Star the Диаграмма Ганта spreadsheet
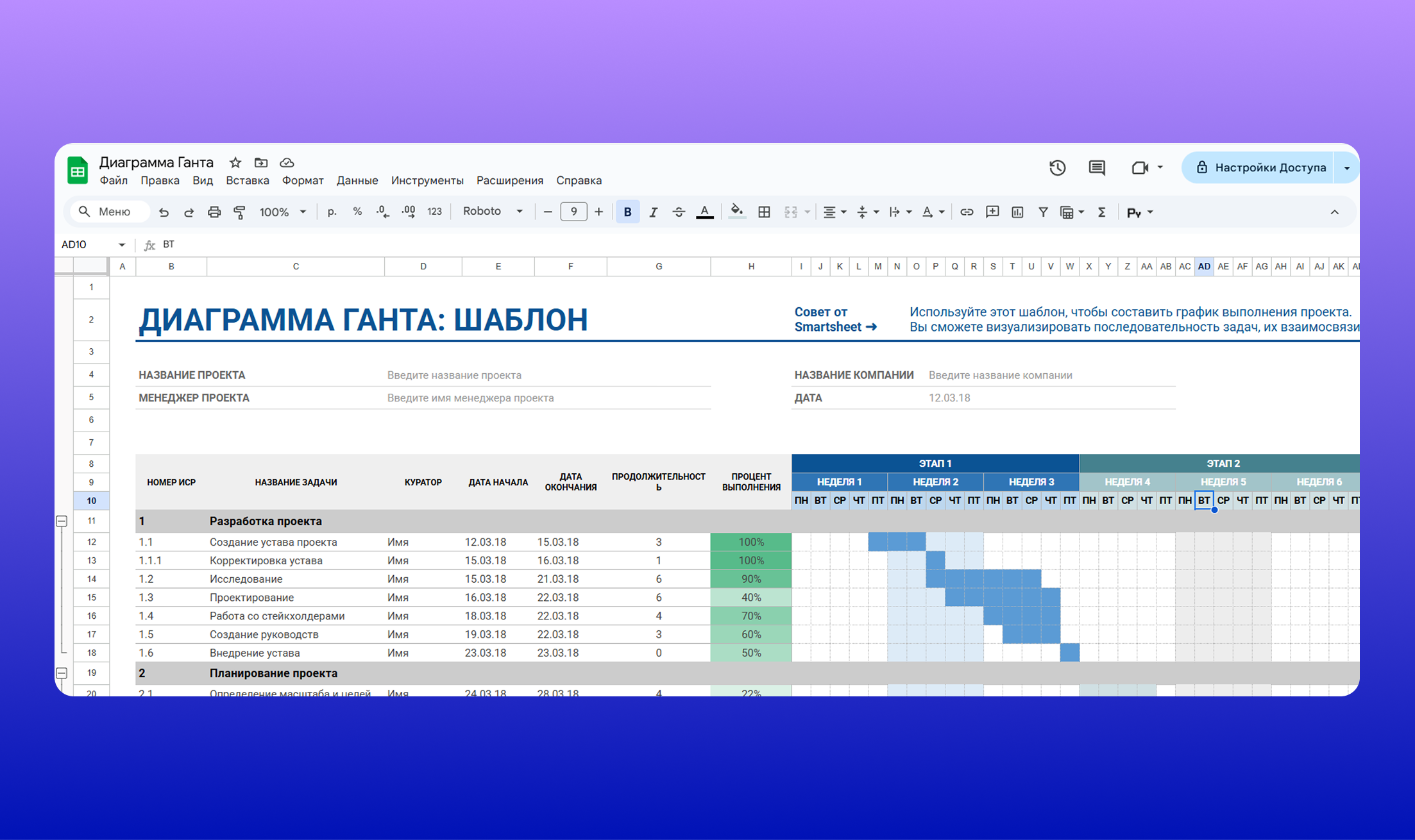Image resolution: width=1415 pixels, height=840 pixels. coord(235,162)
